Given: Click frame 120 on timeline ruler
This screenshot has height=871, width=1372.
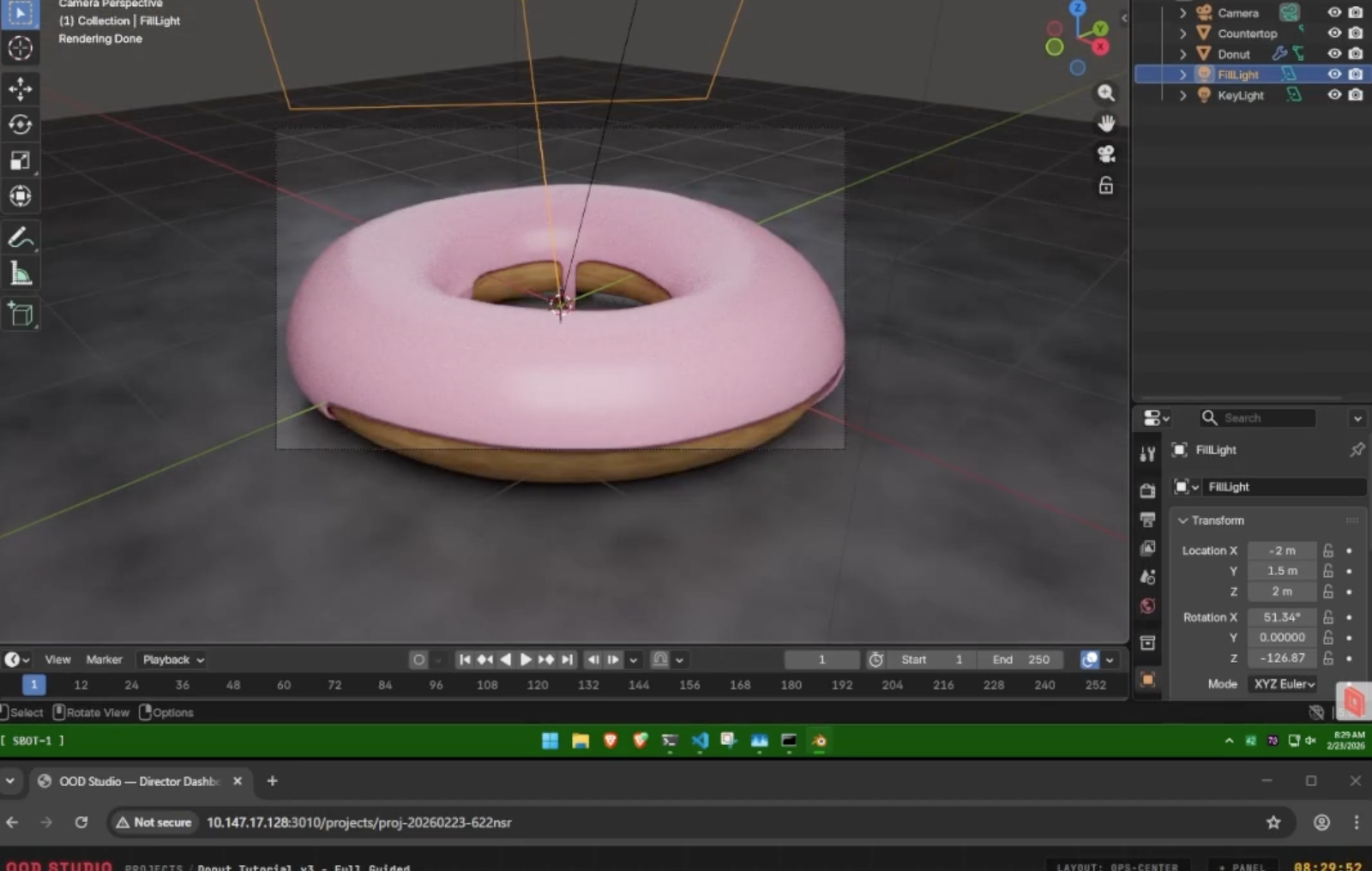Looking at the screenshot, I should click(538, 685).
